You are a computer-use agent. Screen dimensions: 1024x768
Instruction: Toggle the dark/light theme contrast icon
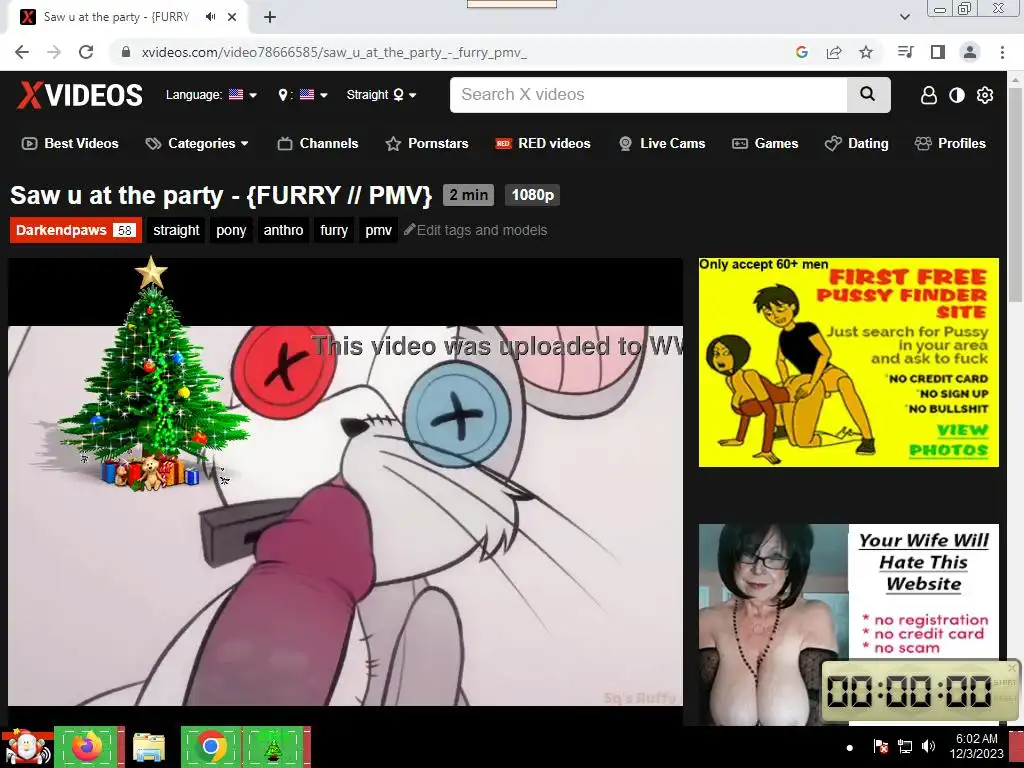957,95
